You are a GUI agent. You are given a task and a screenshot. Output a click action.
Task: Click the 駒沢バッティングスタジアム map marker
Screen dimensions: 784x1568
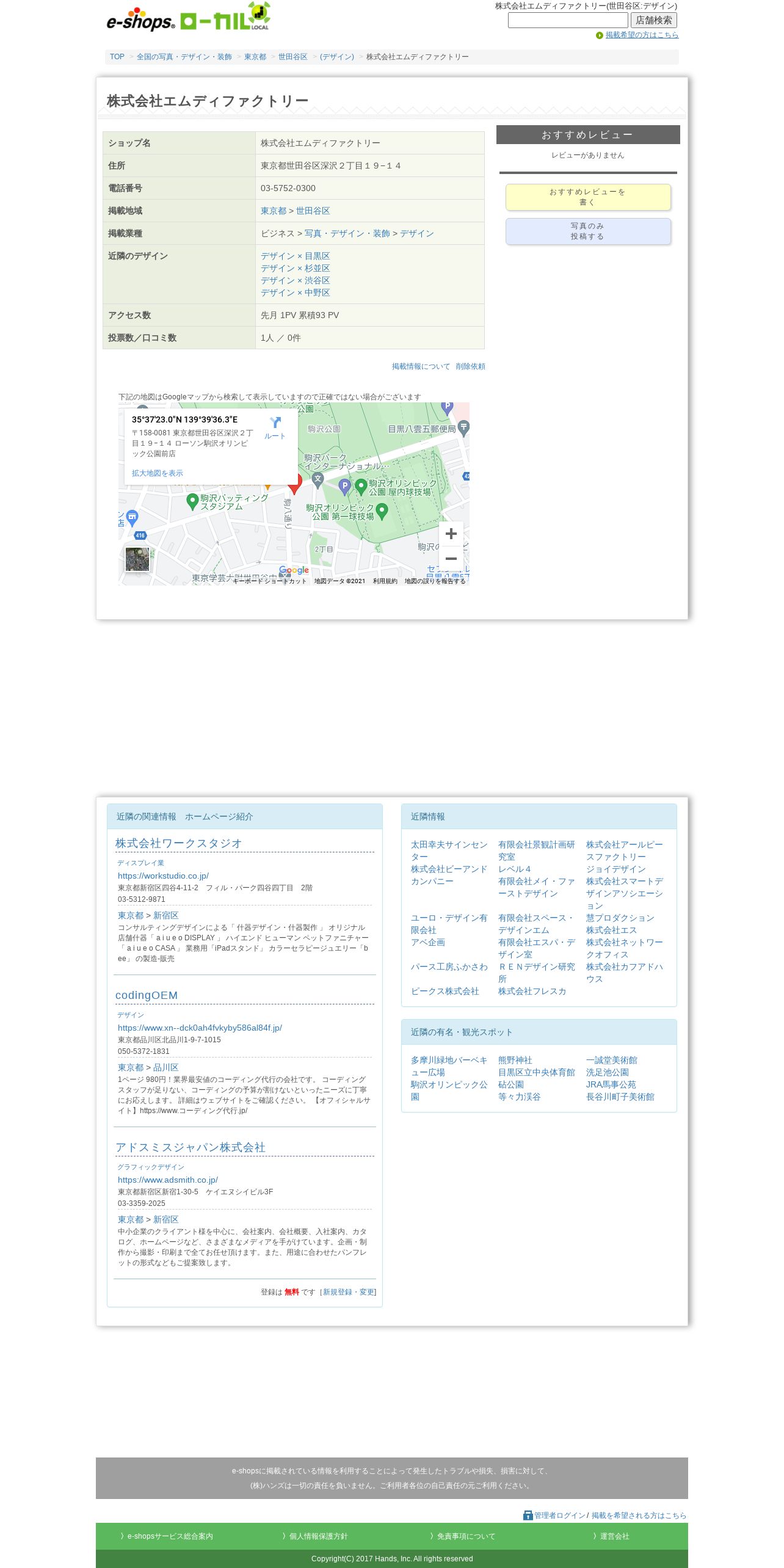(x=192, y=501)
